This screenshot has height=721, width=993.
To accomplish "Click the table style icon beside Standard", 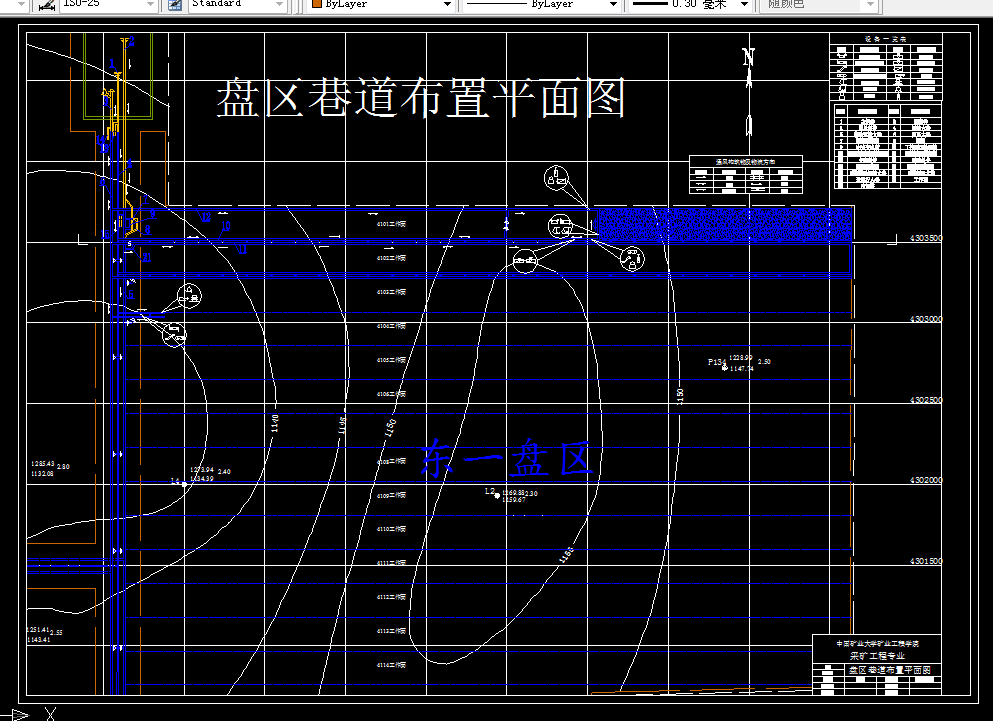I will pos(175,5).
